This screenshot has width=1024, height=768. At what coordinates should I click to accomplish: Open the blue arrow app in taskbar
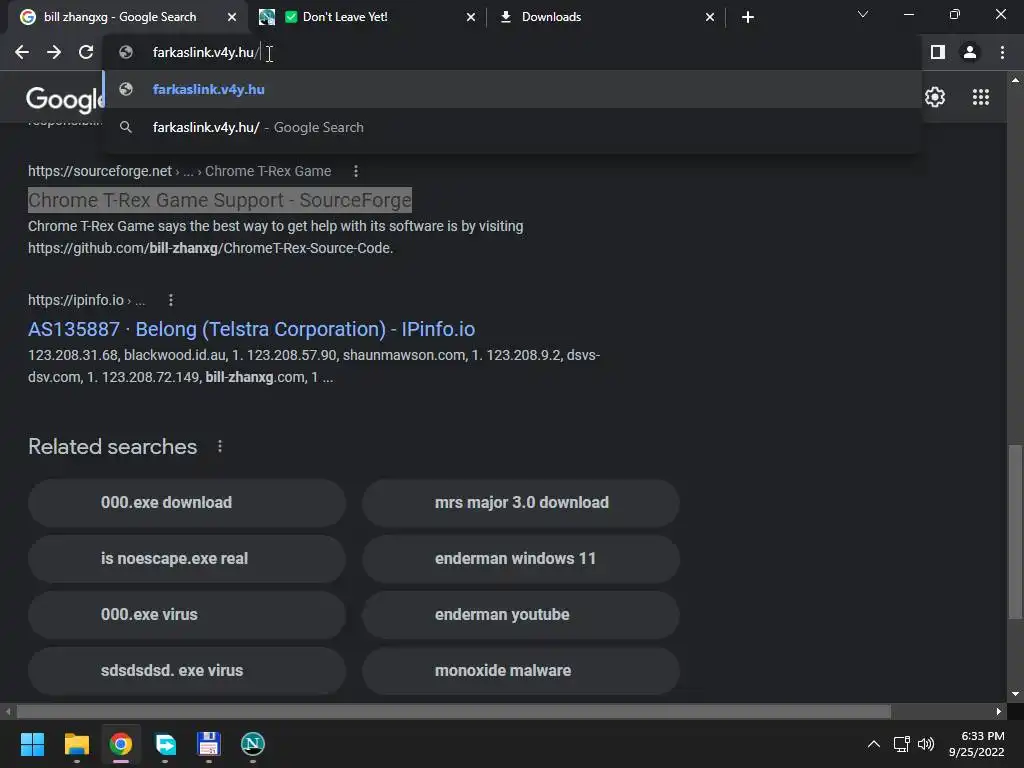click(165, 744)
